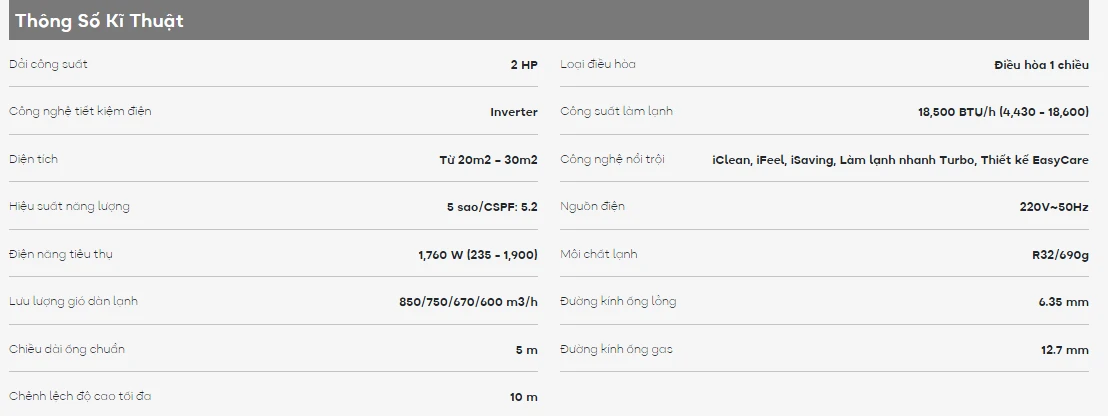Select the "R32/690g" refrigerant value
1108x416 pixels.
(x=1060, y=255)
